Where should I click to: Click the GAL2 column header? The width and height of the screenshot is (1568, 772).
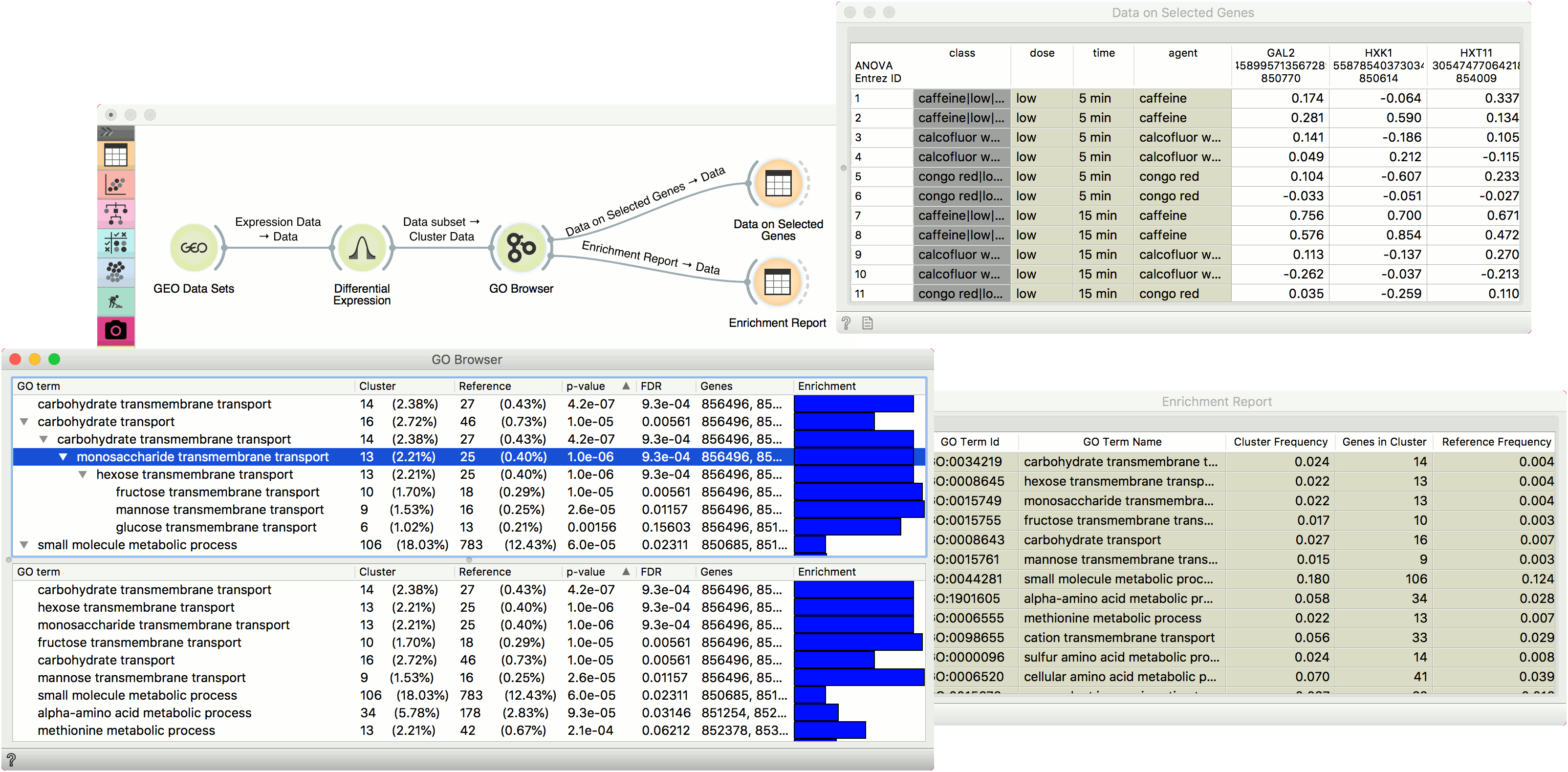click(1280, 65)
